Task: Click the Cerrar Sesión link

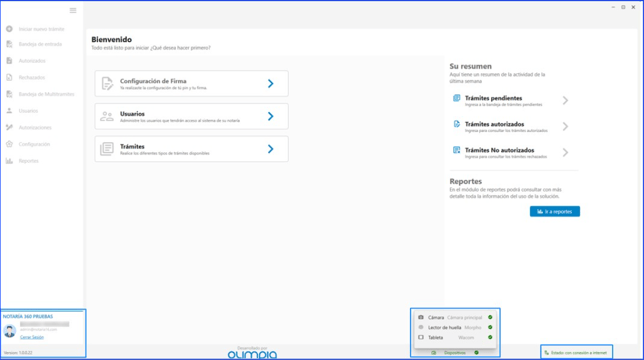Action: 32,337
